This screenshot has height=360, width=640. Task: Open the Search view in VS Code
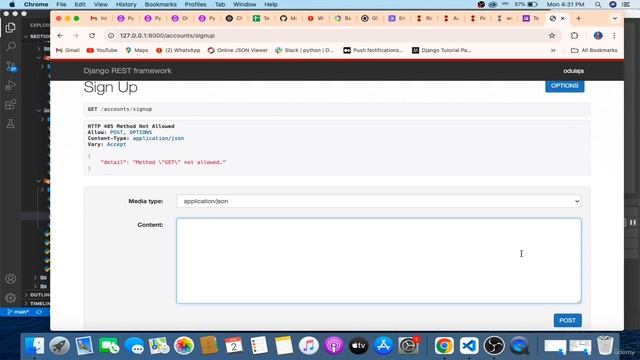11,46
